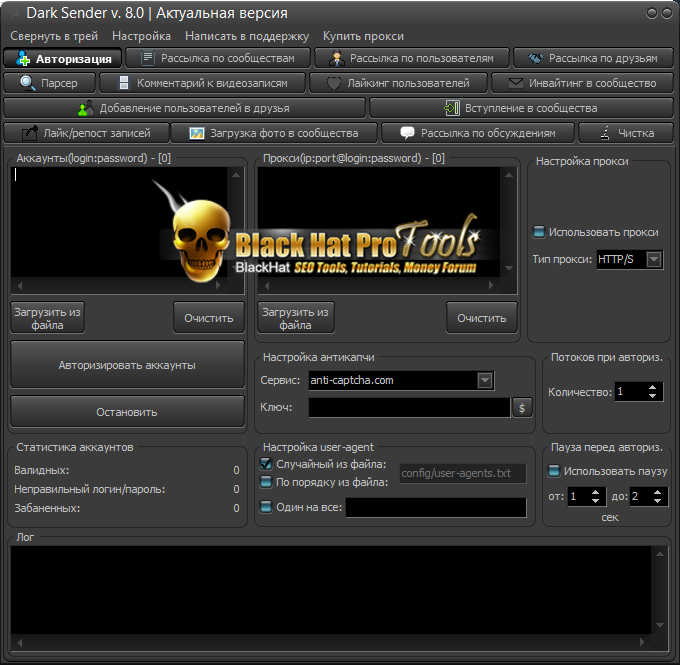Open the Тип прокси HTTP/S dropdown
680x665 pixels.
click(654, 259)
